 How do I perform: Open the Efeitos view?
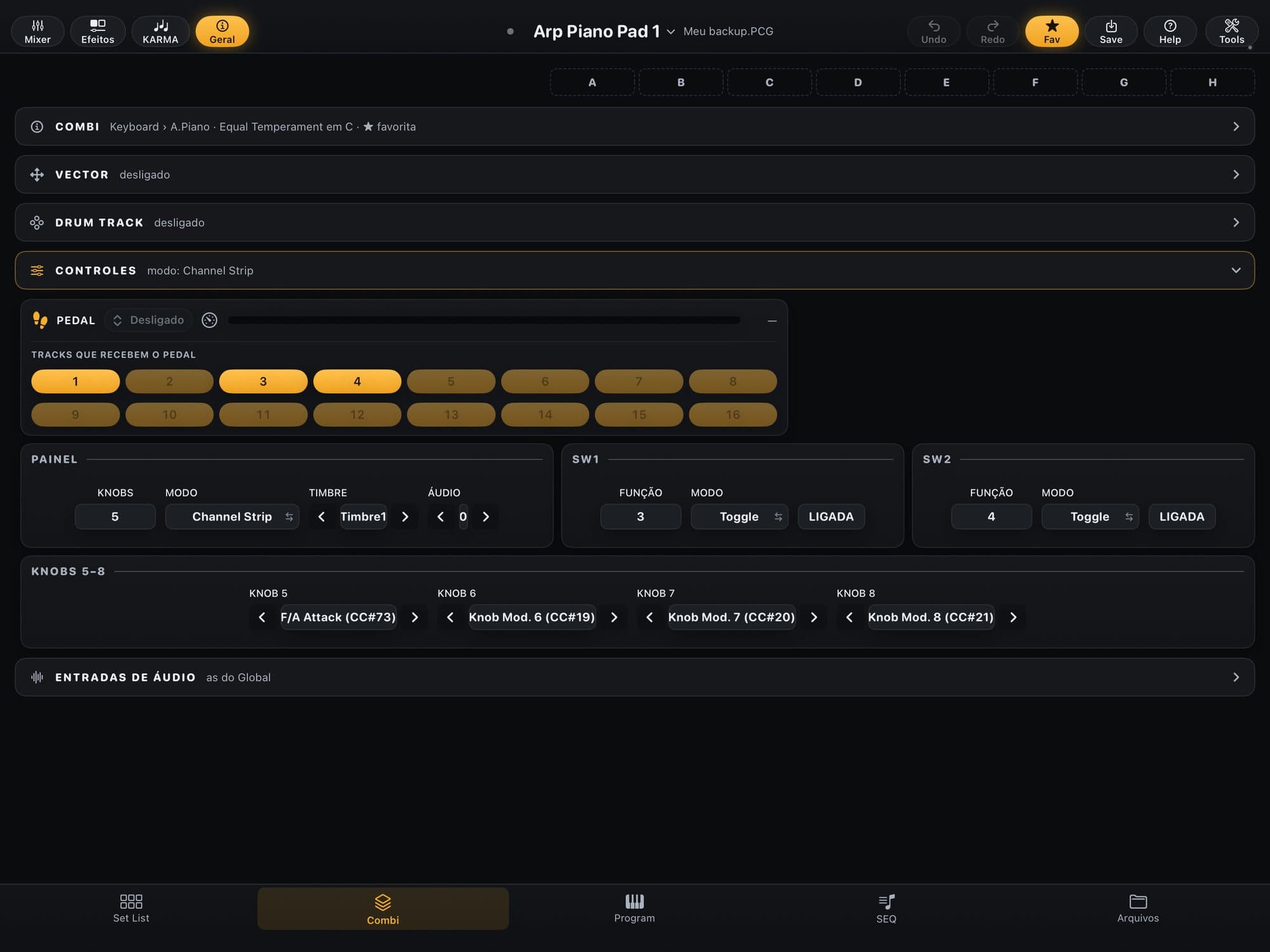[x=98, y=31]
